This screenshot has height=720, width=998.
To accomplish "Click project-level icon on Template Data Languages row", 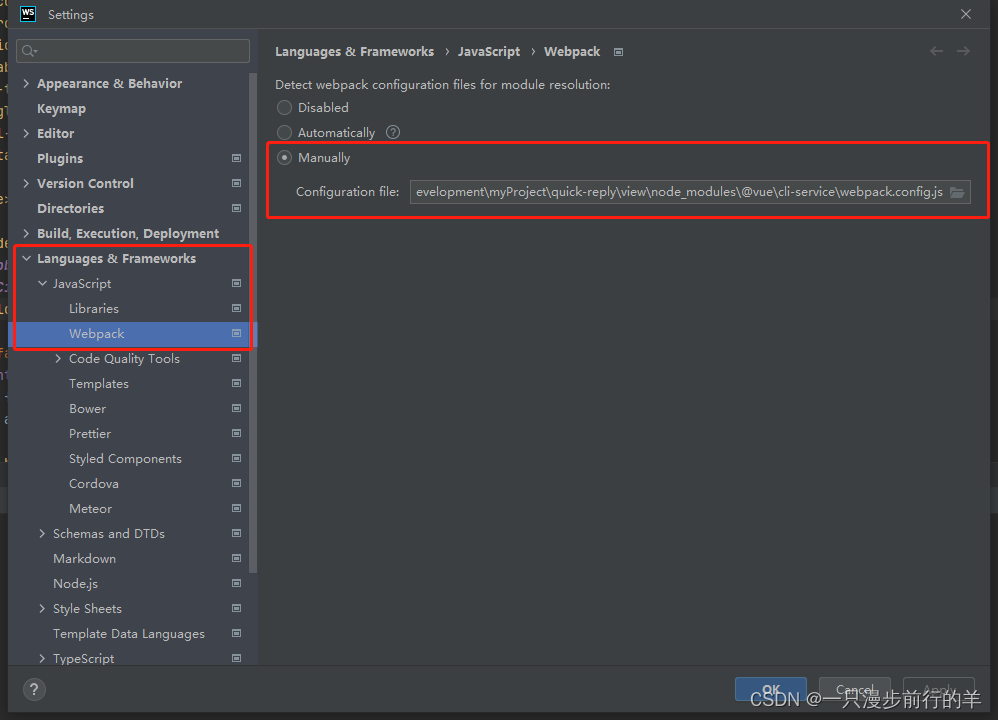I will pyautogui.click(x=236, y=633).
